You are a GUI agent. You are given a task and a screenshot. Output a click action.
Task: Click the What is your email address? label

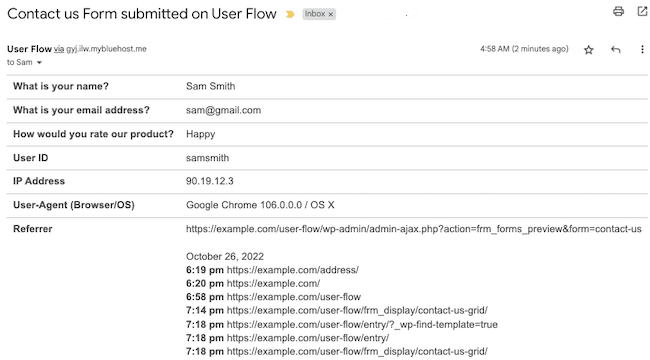81,110
